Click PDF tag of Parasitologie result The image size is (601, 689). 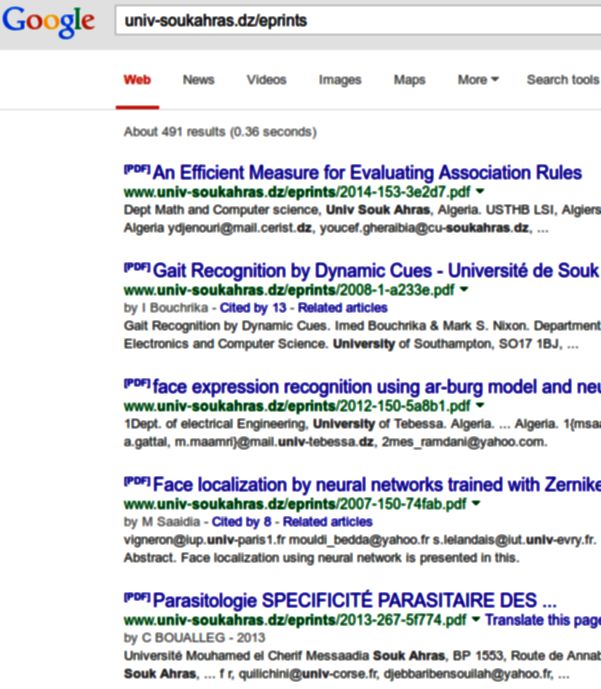[138, 597]
